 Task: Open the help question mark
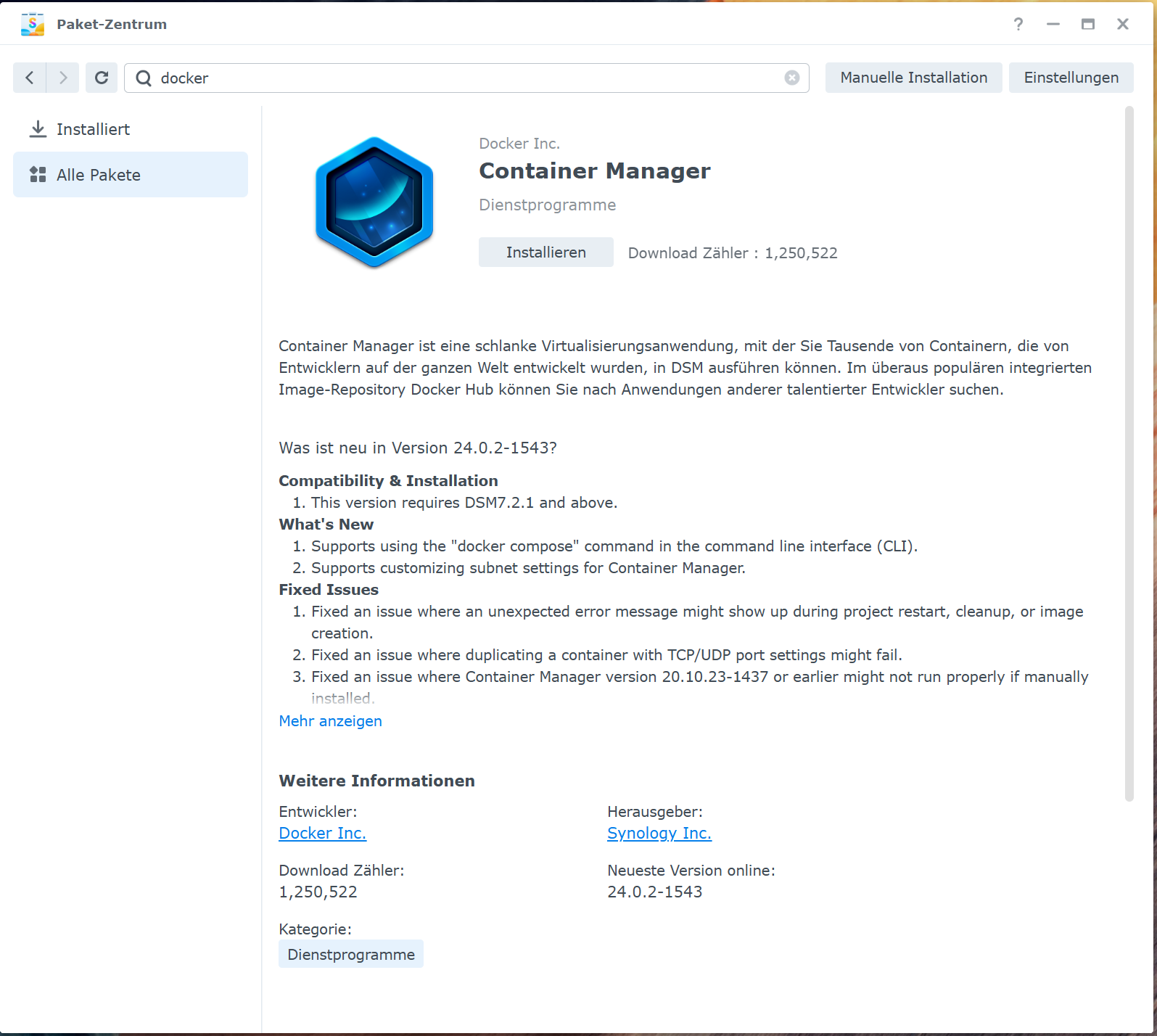tap(1018, 24)
